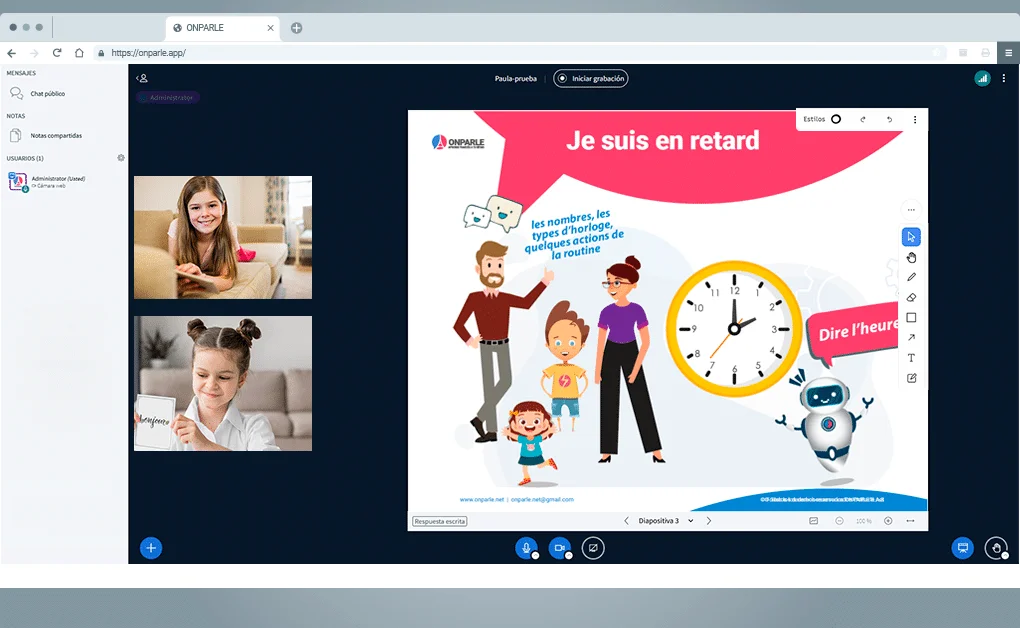Open the Chat público panel
Screen dimensions: 1020x628
pyautogui.click(x=45, y=92)
